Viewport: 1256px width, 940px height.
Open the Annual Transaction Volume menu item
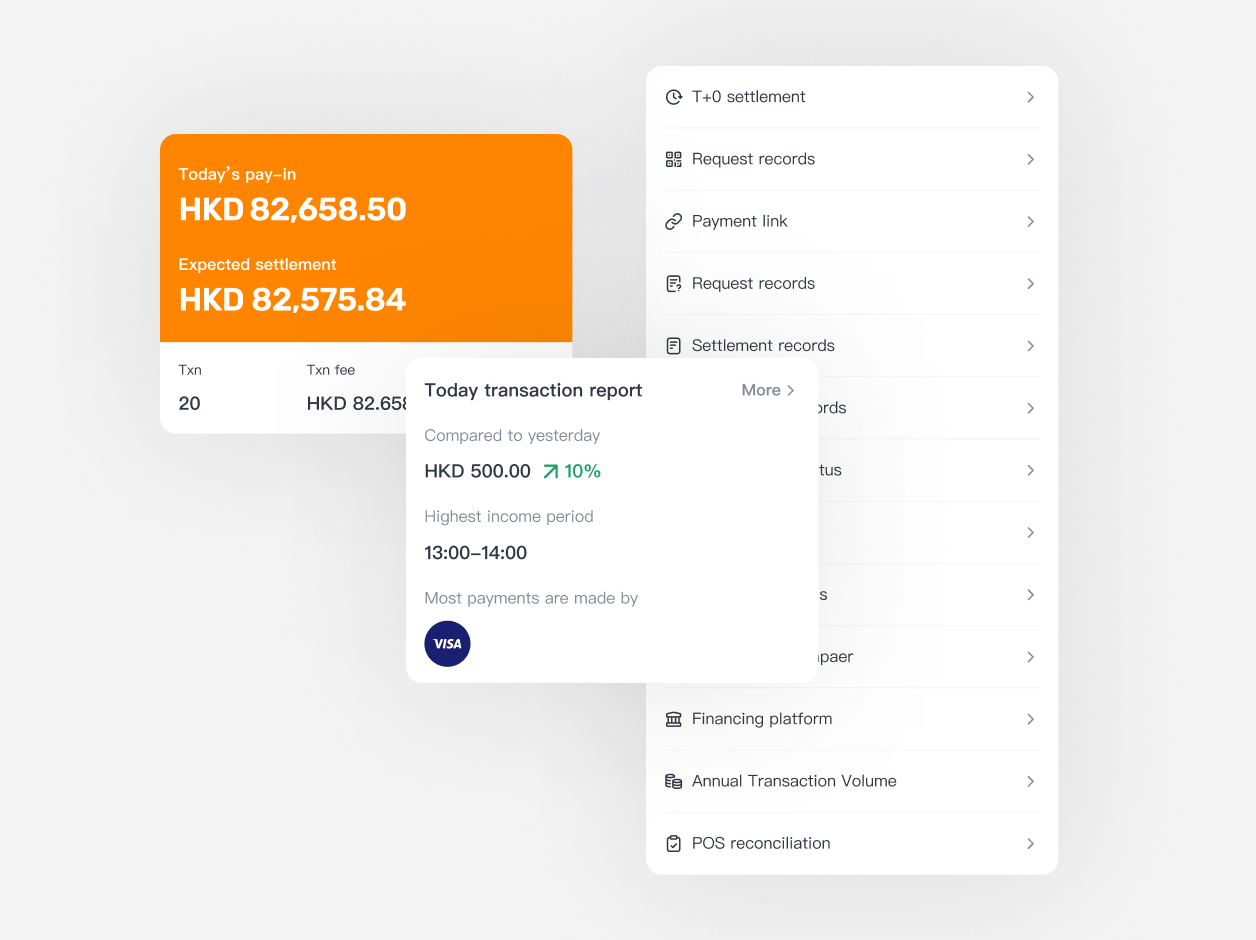tap(852, 781)
